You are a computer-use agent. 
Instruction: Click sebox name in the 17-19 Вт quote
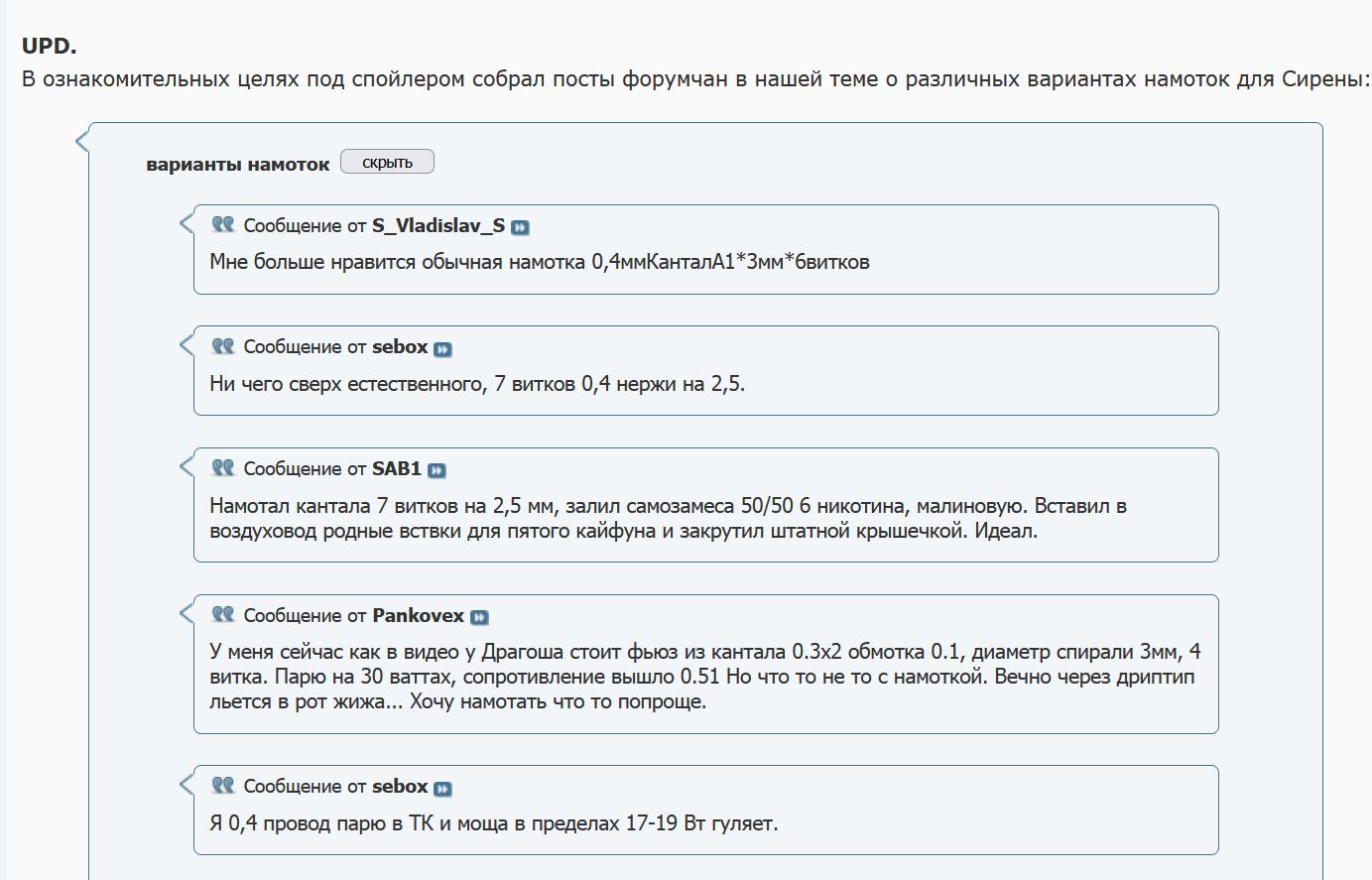pos(400,786)
